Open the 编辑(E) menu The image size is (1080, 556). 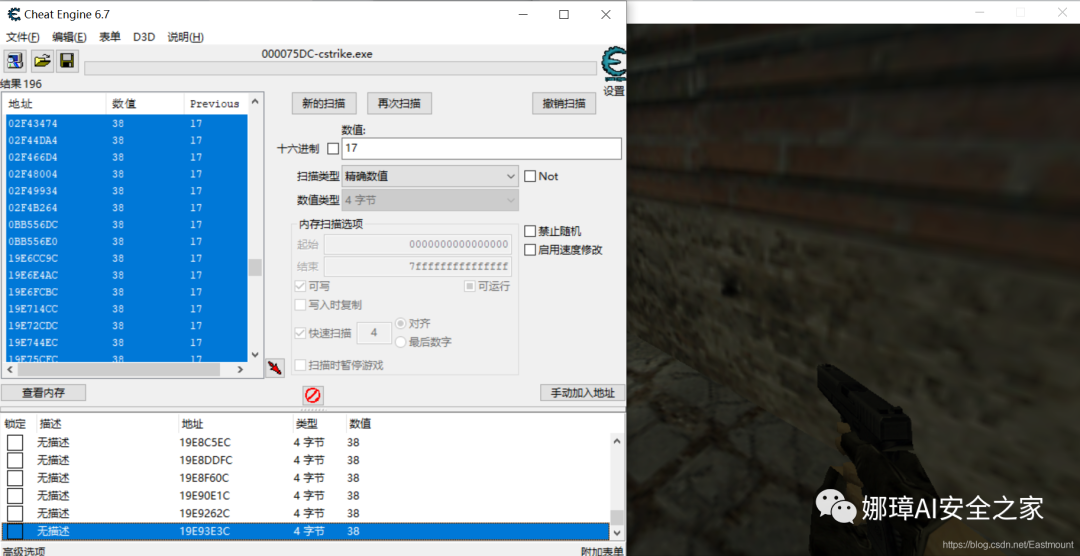(x=70, y=37)
